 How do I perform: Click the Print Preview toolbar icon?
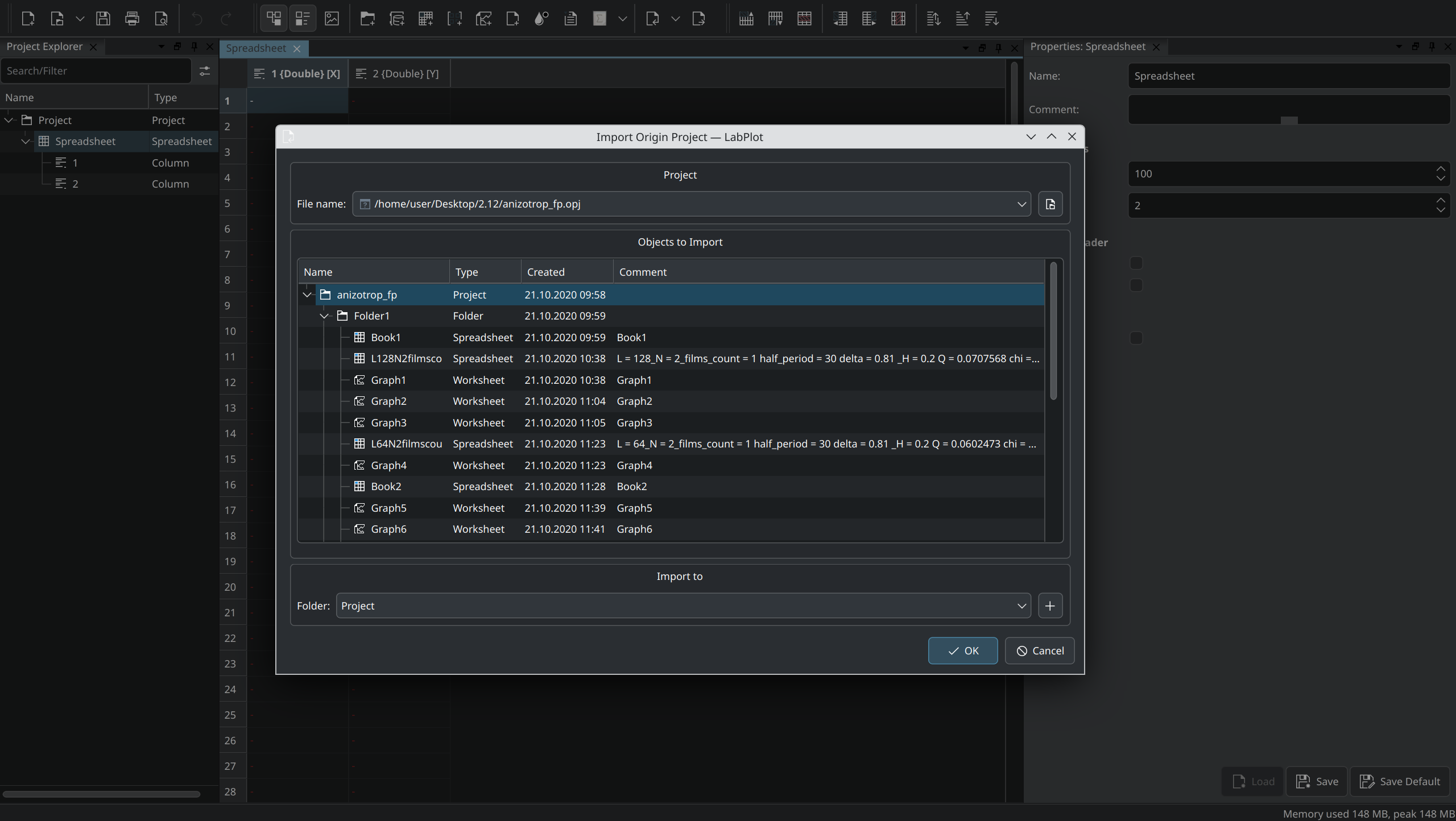(x=161, y=19)
